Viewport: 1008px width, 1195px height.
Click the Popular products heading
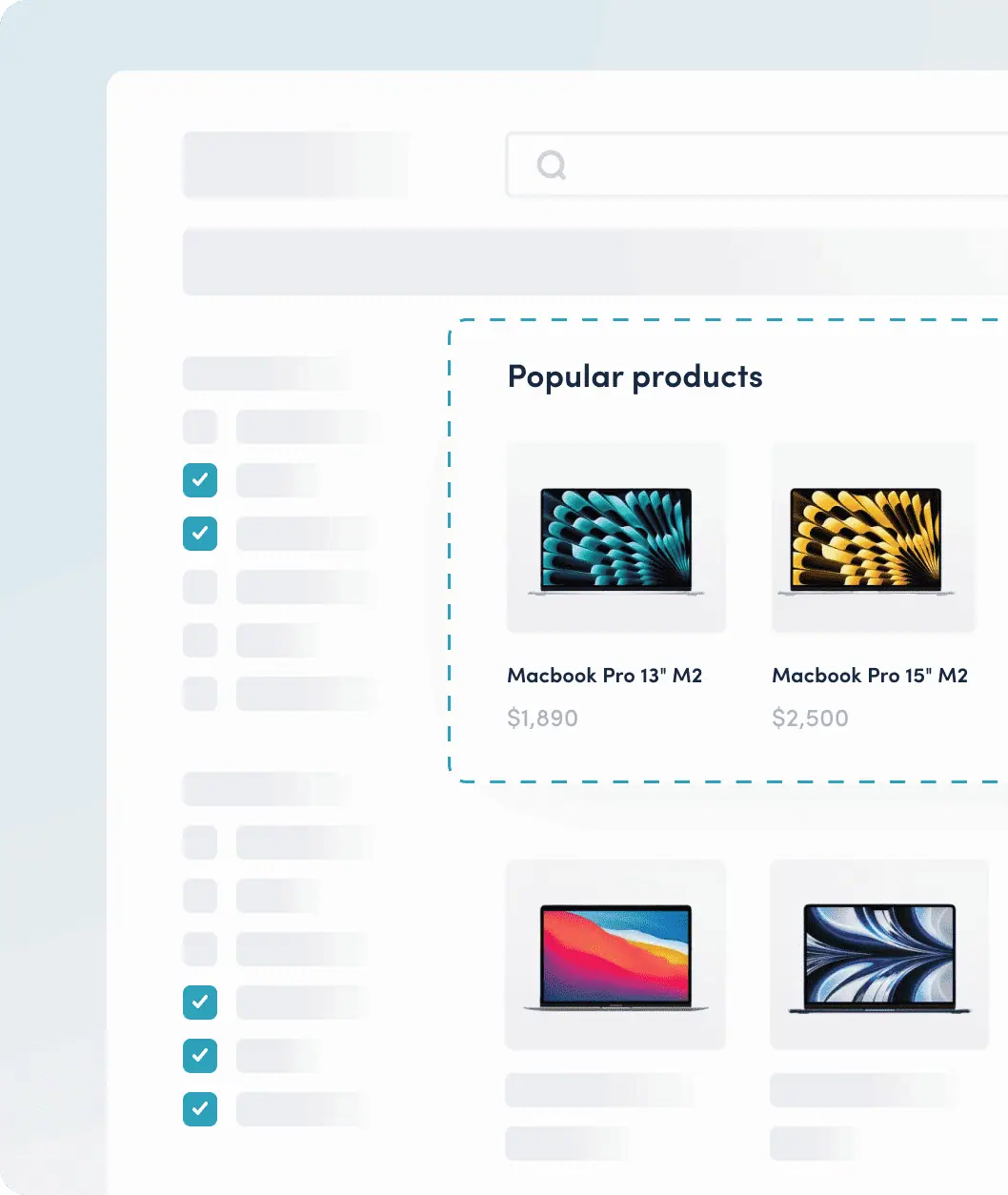click(635, 376)
